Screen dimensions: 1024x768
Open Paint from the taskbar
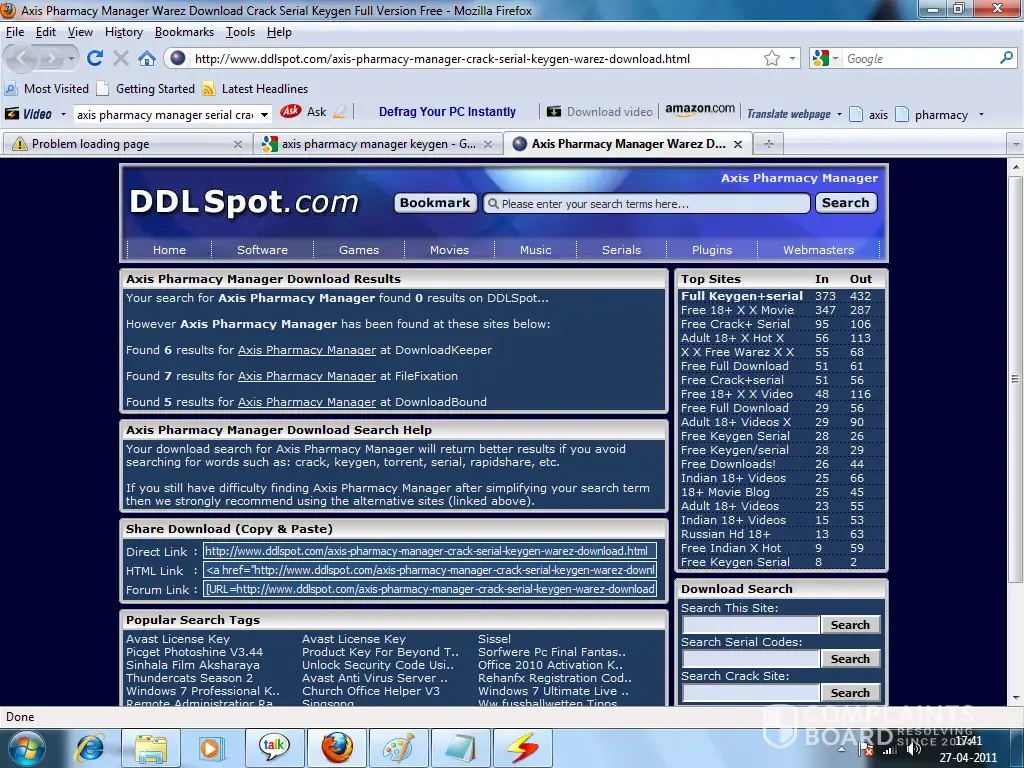coord(399,747)
